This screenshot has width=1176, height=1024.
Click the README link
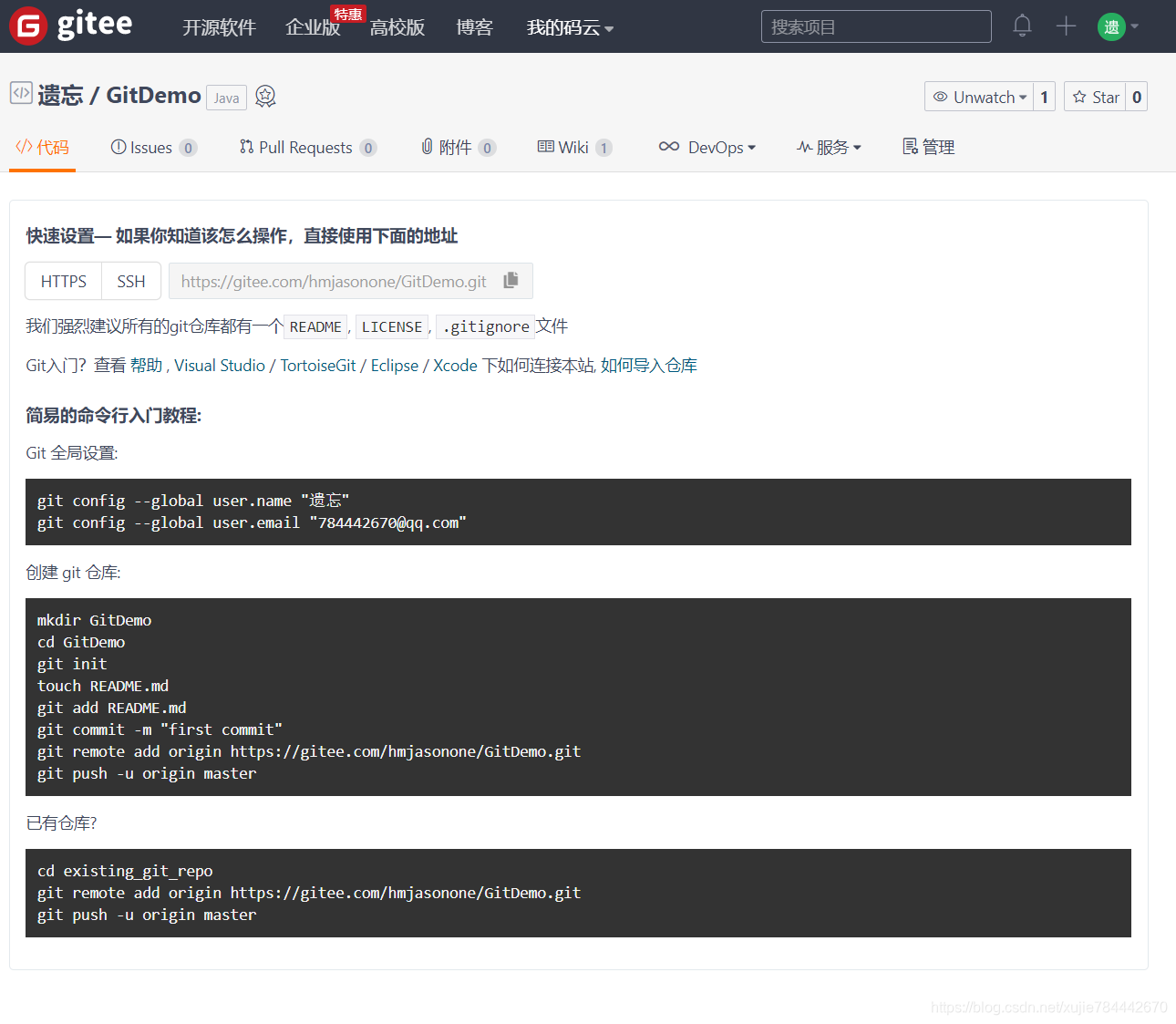click(315, 326)
